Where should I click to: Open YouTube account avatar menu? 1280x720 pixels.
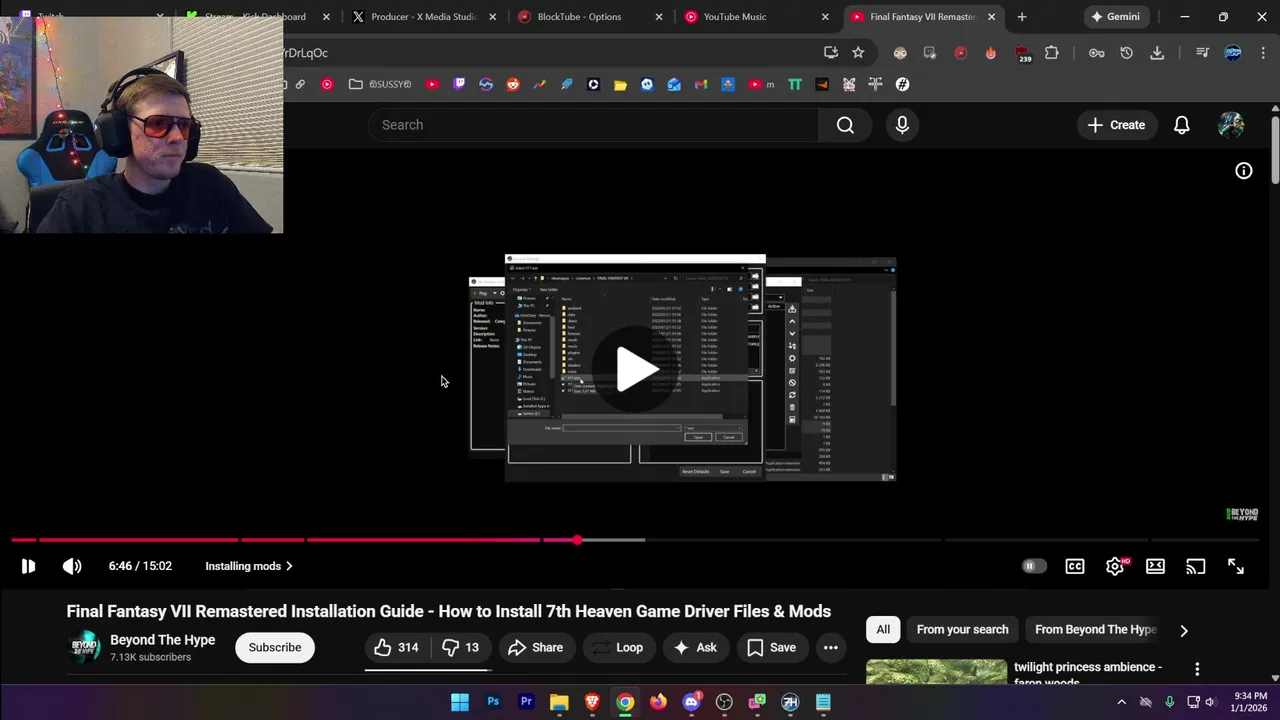click(1231, 125)
